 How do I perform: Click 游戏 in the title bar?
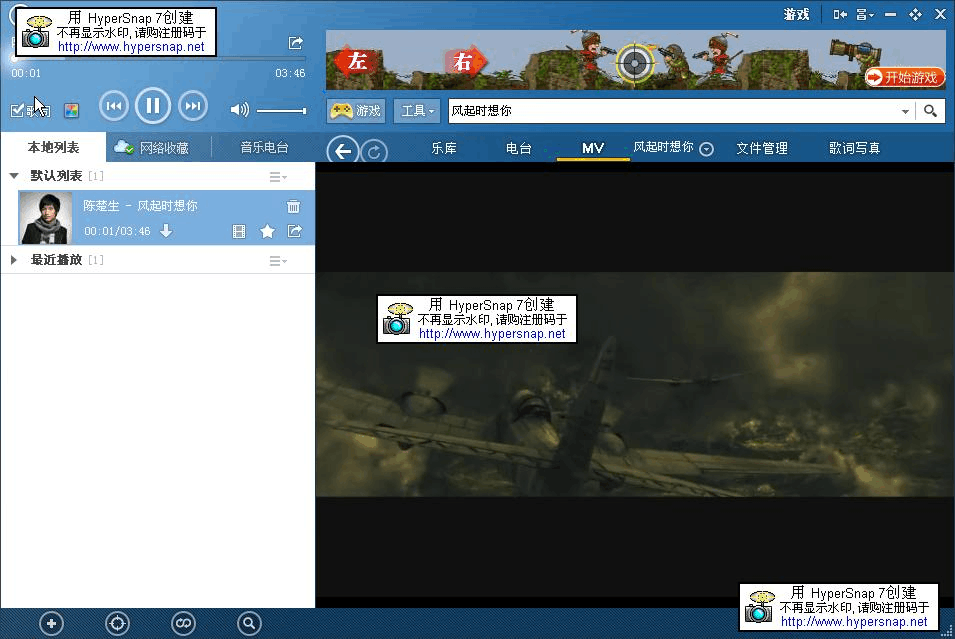point(796,14)
